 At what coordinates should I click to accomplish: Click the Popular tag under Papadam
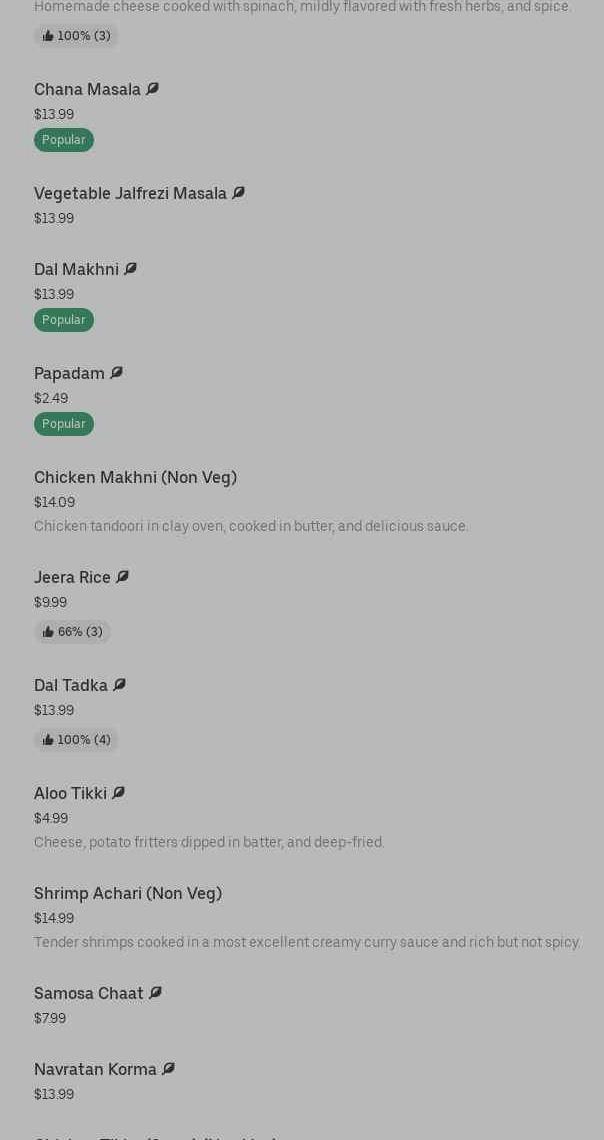pos(64,424)
